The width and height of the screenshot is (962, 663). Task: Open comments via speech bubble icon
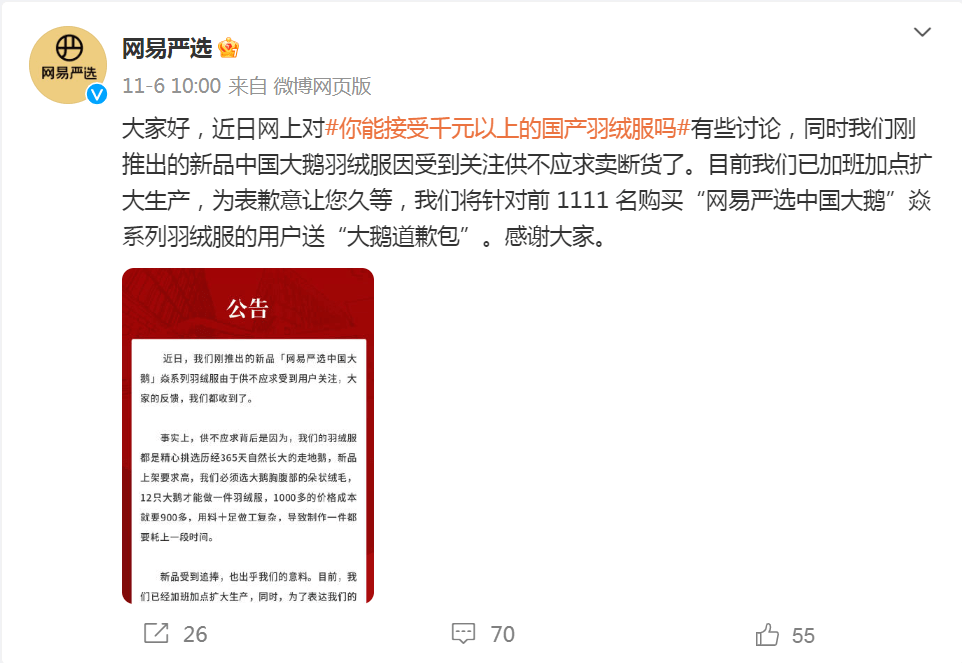click(x=463, y=634)
